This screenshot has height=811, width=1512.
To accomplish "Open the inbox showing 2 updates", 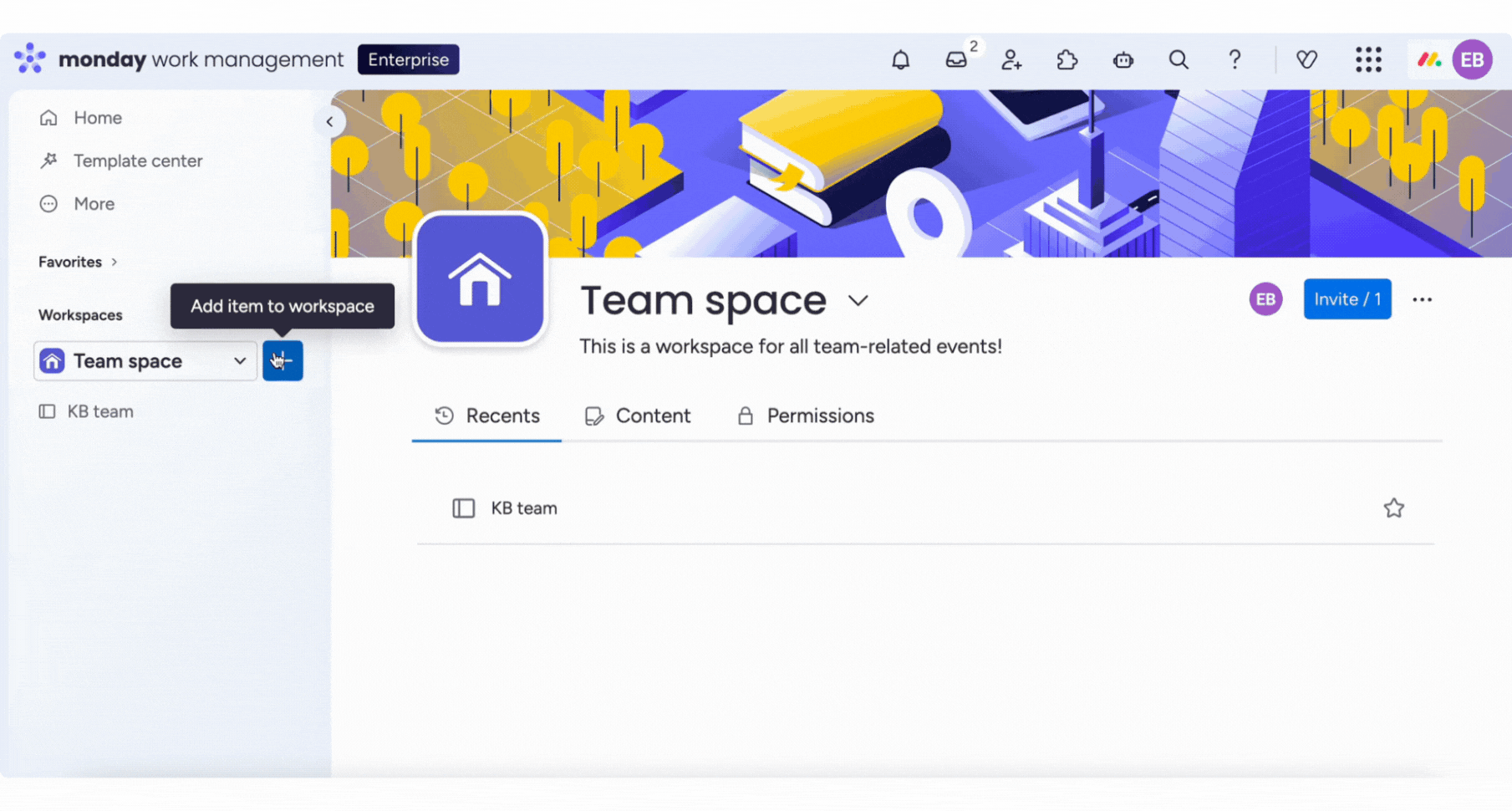I will (956, 59).
